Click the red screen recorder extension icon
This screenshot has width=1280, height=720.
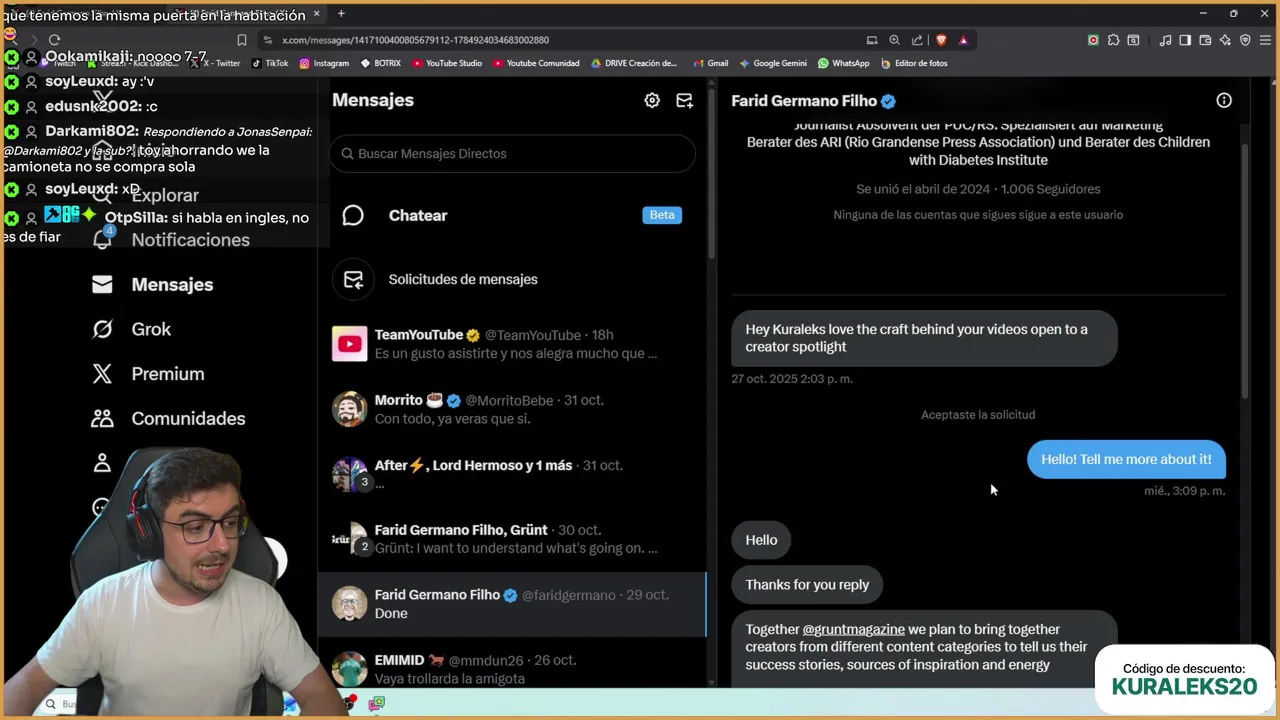[x=1093, y=40]
